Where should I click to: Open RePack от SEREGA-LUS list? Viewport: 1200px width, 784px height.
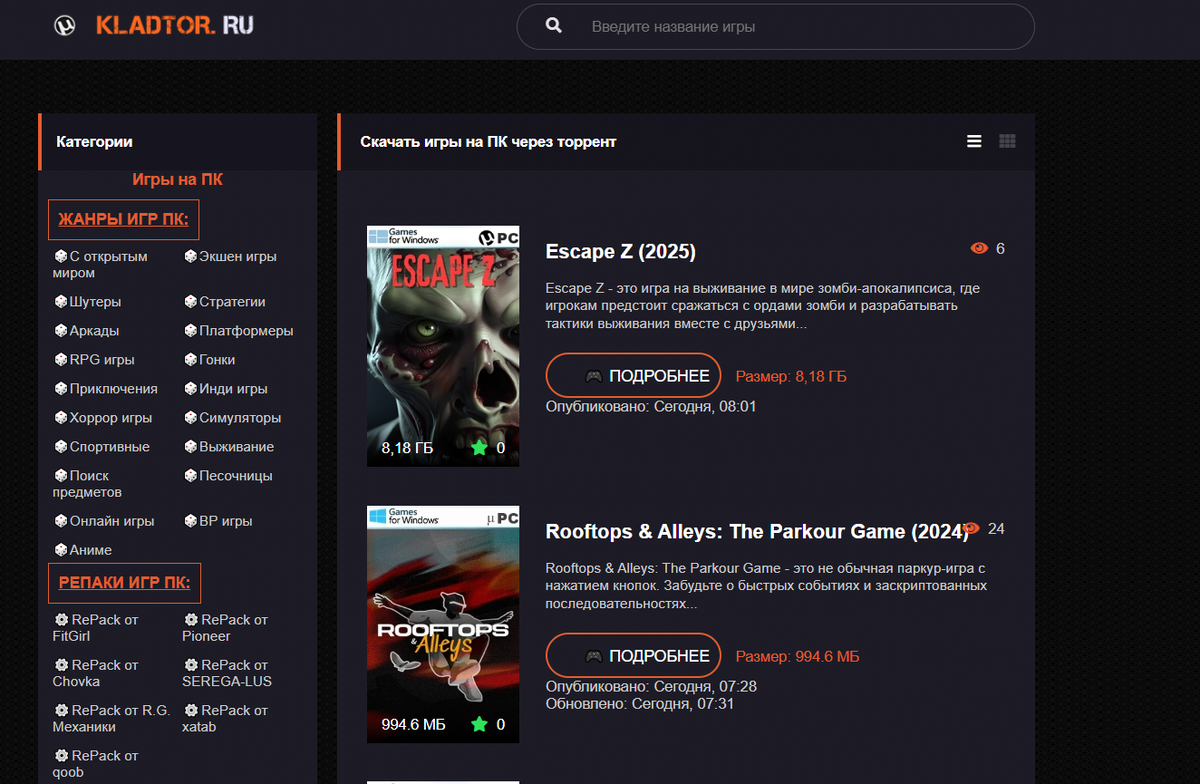[x=227, y=673]
